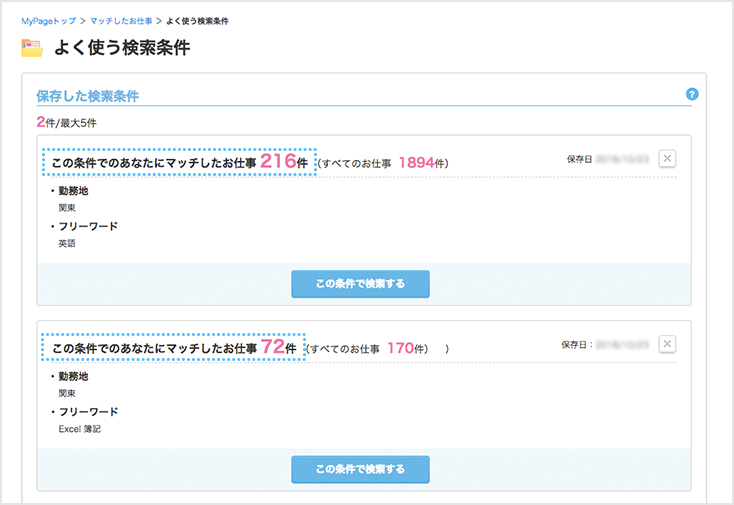
Task: Click the 216件 matched jobs count
Action: pyautogui.click(x=284, y=161)
